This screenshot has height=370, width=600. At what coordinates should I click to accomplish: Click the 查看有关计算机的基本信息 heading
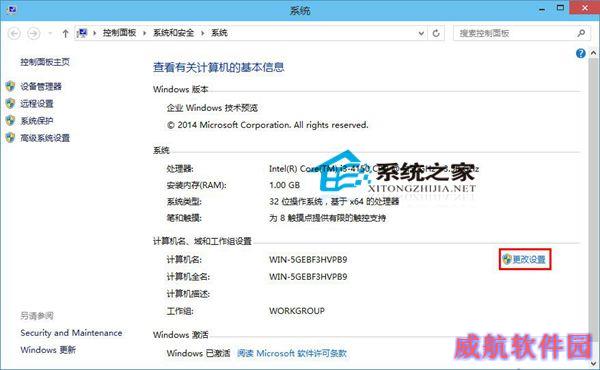pos(219,68)
